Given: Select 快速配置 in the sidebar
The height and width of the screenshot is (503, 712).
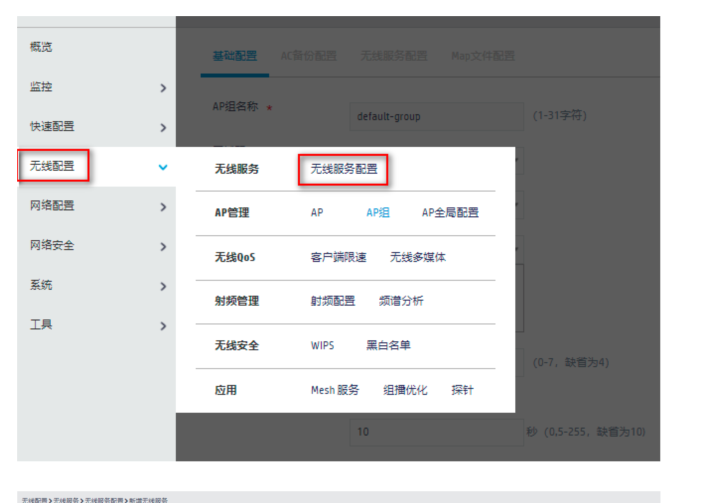Looking at the screenshot, I should [x=52, y=126].
